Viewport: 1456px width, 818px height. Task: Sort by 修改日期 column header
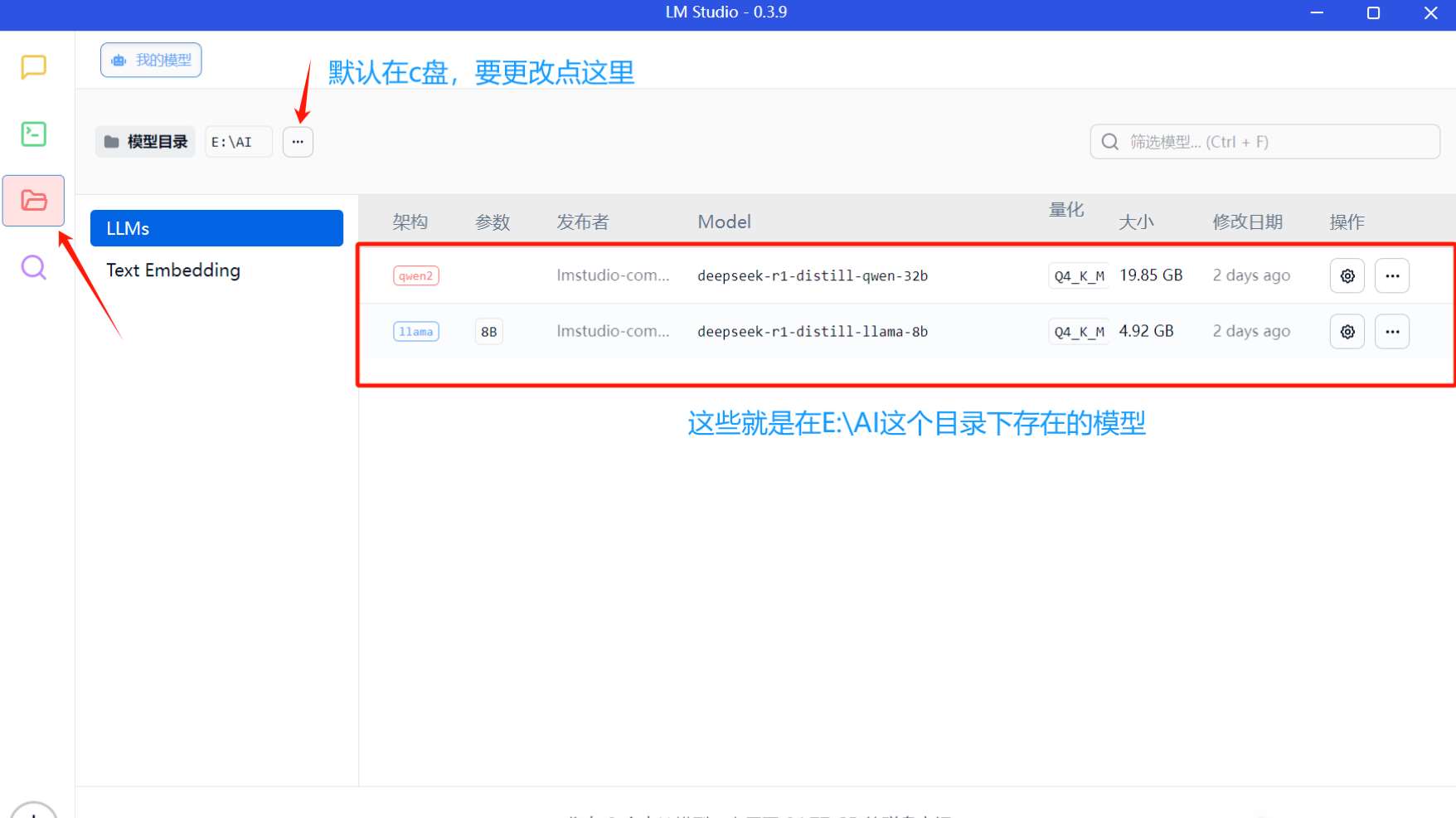(1247, 222)
